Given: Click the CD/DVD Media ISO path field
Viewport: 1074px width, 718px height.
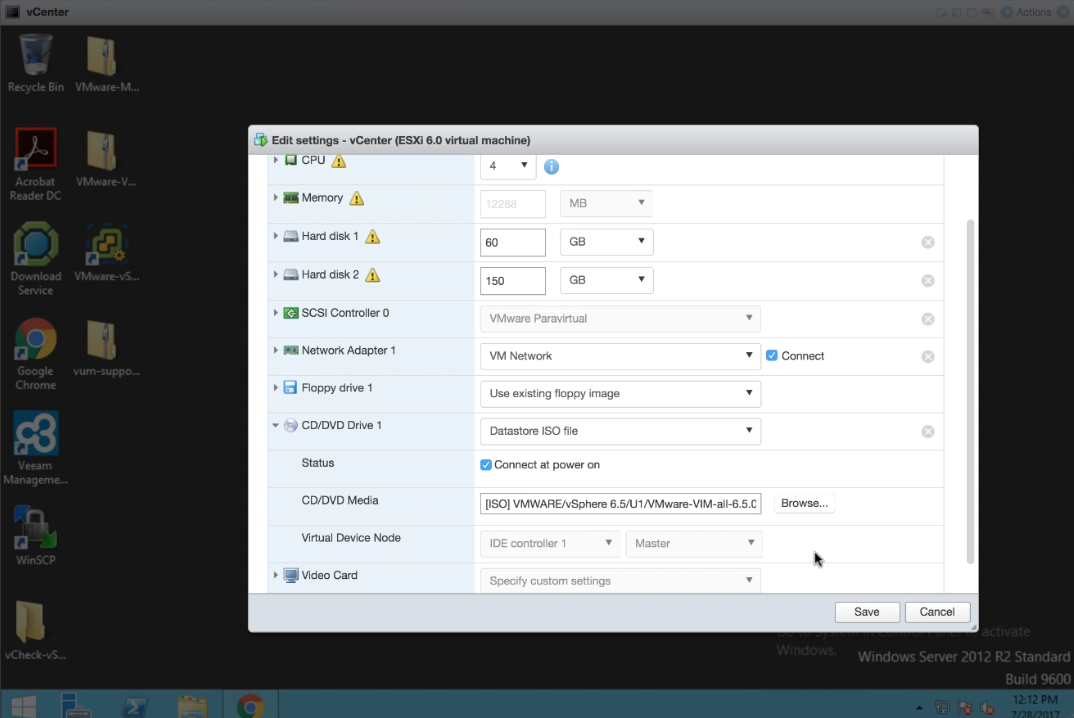Looking at the screenshot, I should tap(620, 504).
